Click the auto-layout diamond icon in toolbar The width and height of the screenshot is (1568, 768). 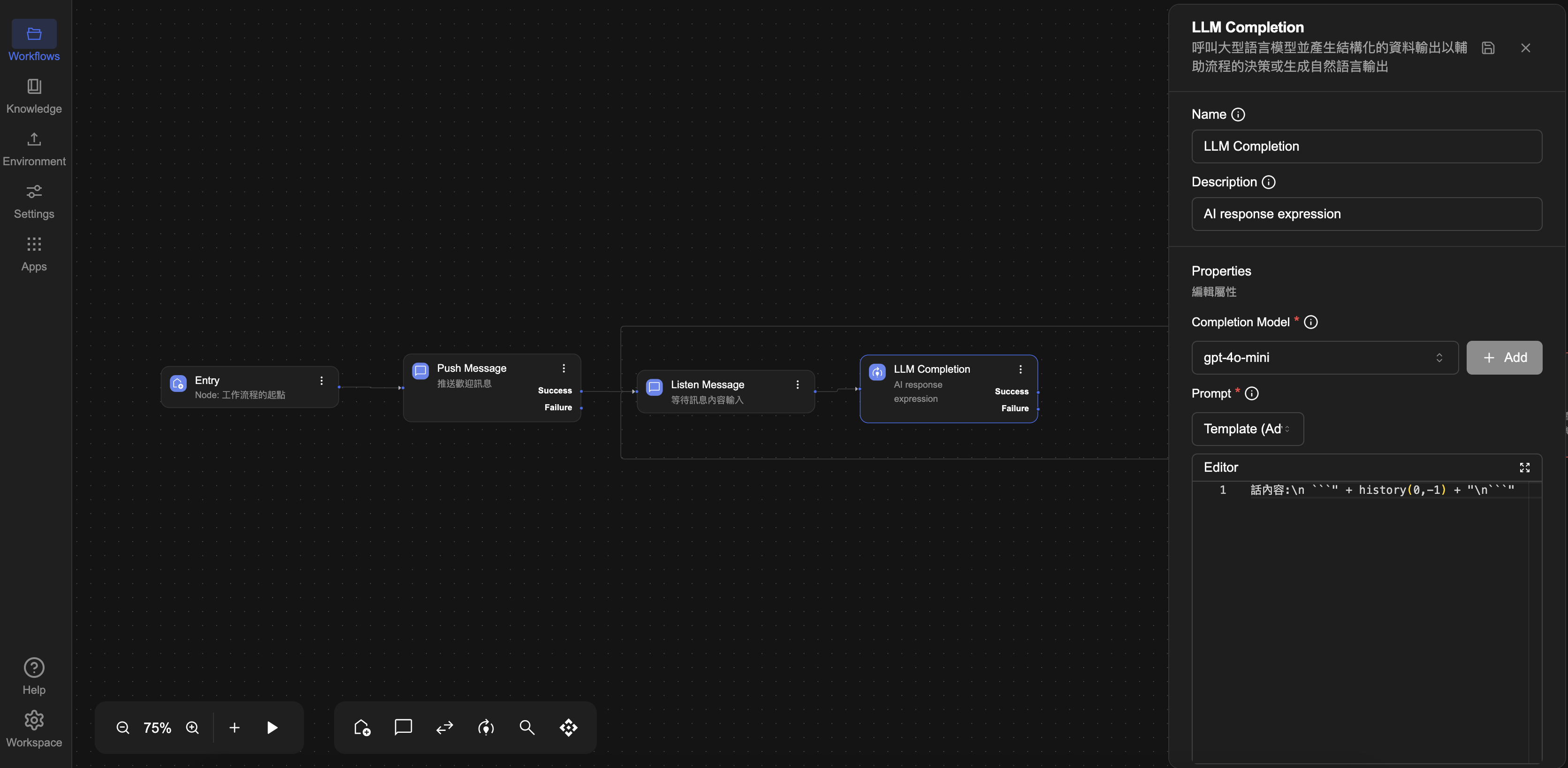568,727
